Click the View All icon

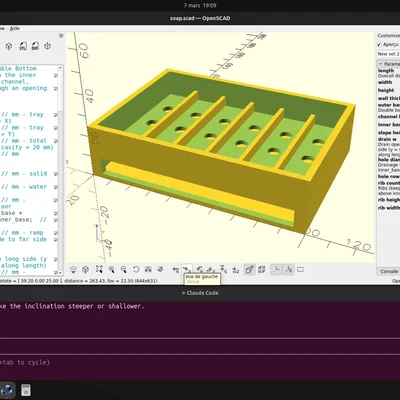point(99,269)
